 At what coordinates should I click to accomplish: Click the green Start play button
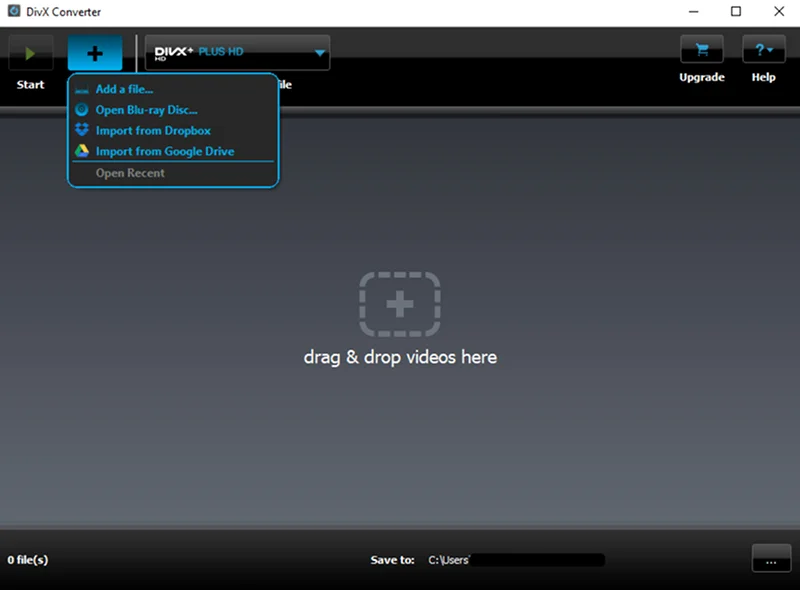pyautogui.click(x=31, y=53)
